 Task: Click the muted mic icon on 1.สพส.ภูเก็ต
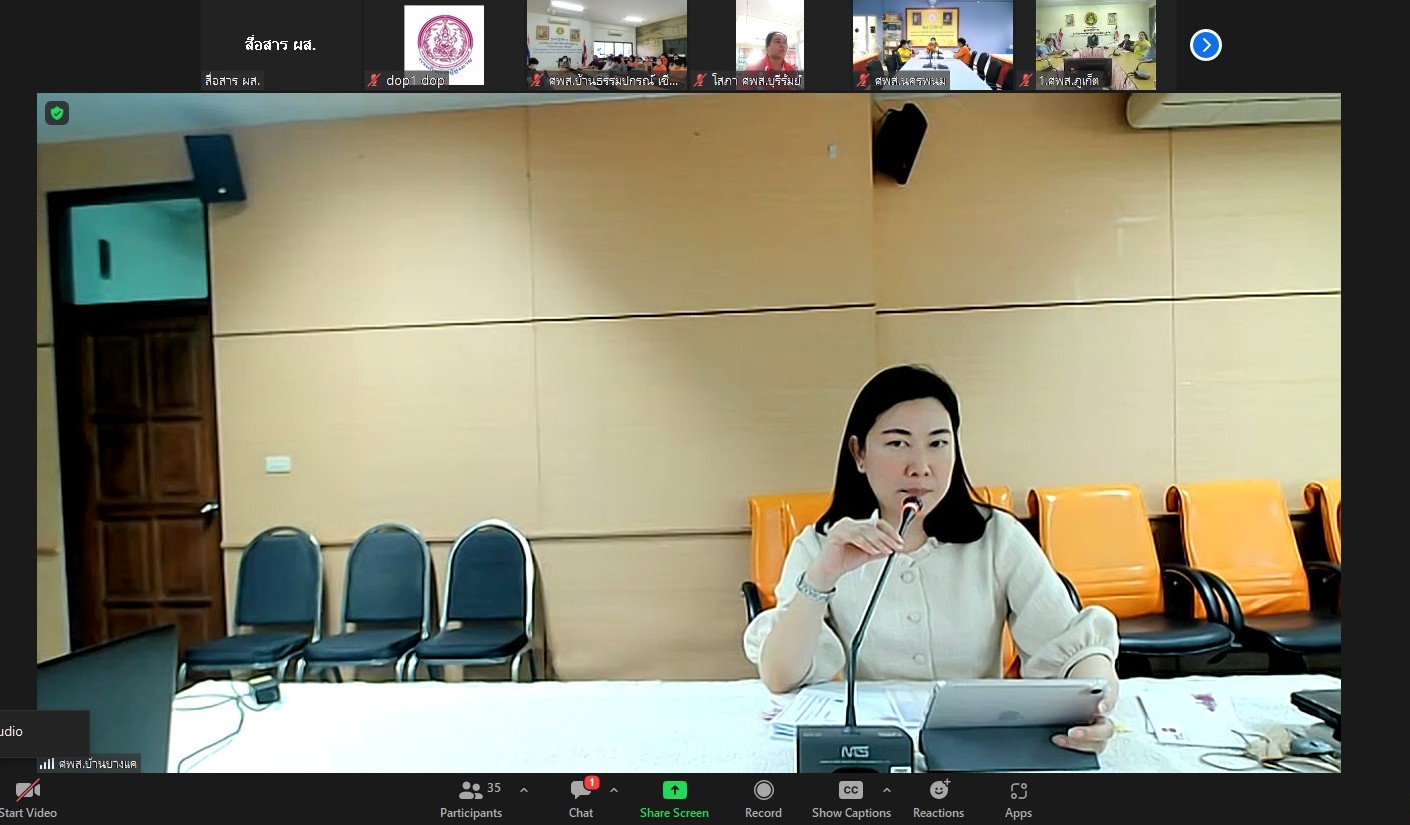pos(1025,81)
